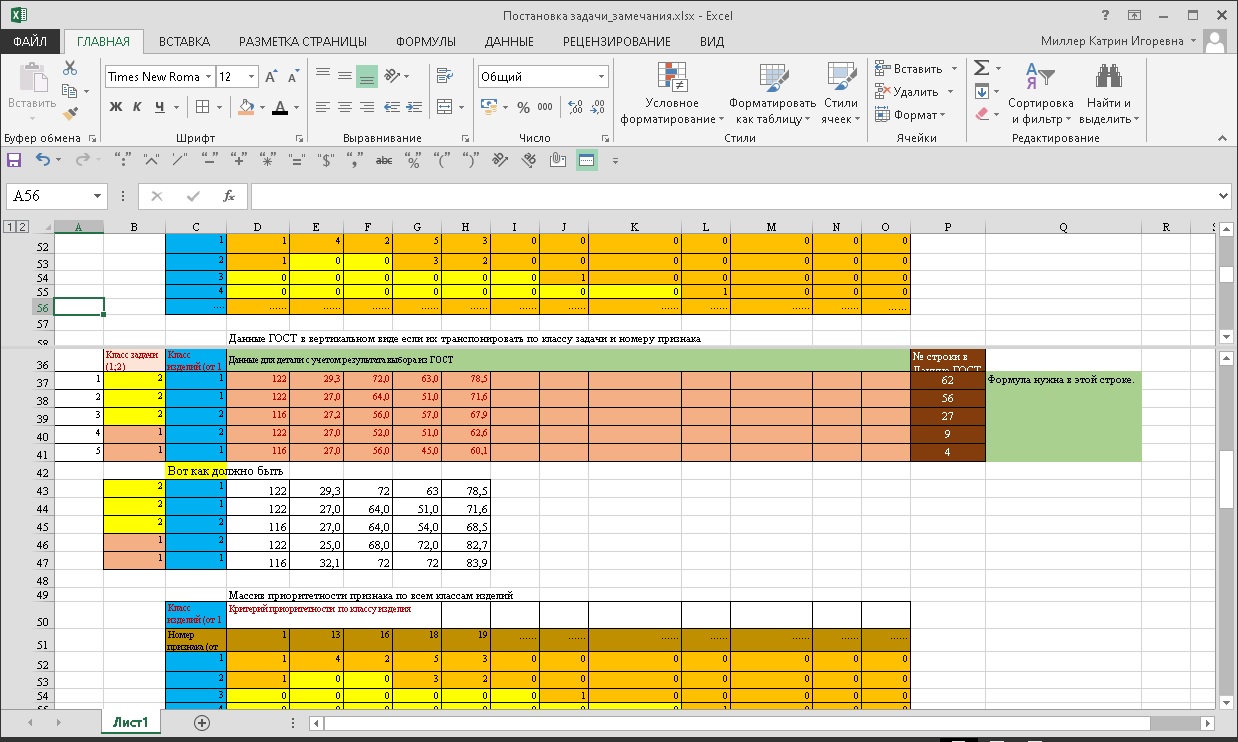
Task: Open Найти и выделить menu
Action: click(x=1109, y=94)
